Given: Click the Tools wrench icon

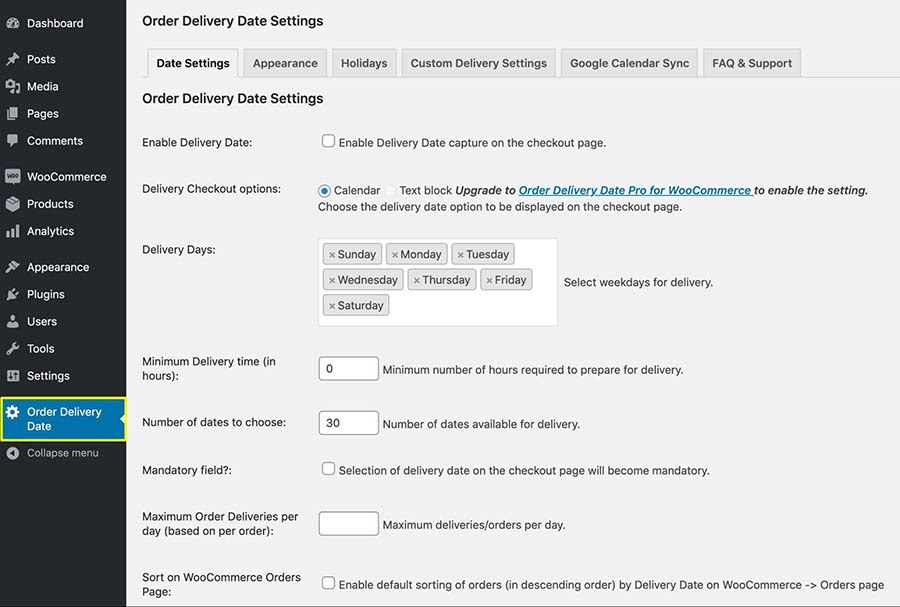Looking at the screenshot, I should (x=13, y=349).
